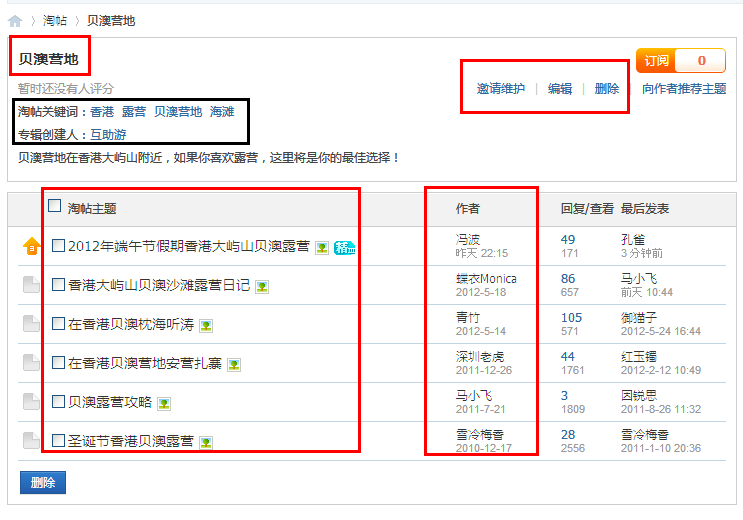Click the document icon for 圣诞节香港贝澳露营
This screenshot has width=743, height=520.
(31, 440)
